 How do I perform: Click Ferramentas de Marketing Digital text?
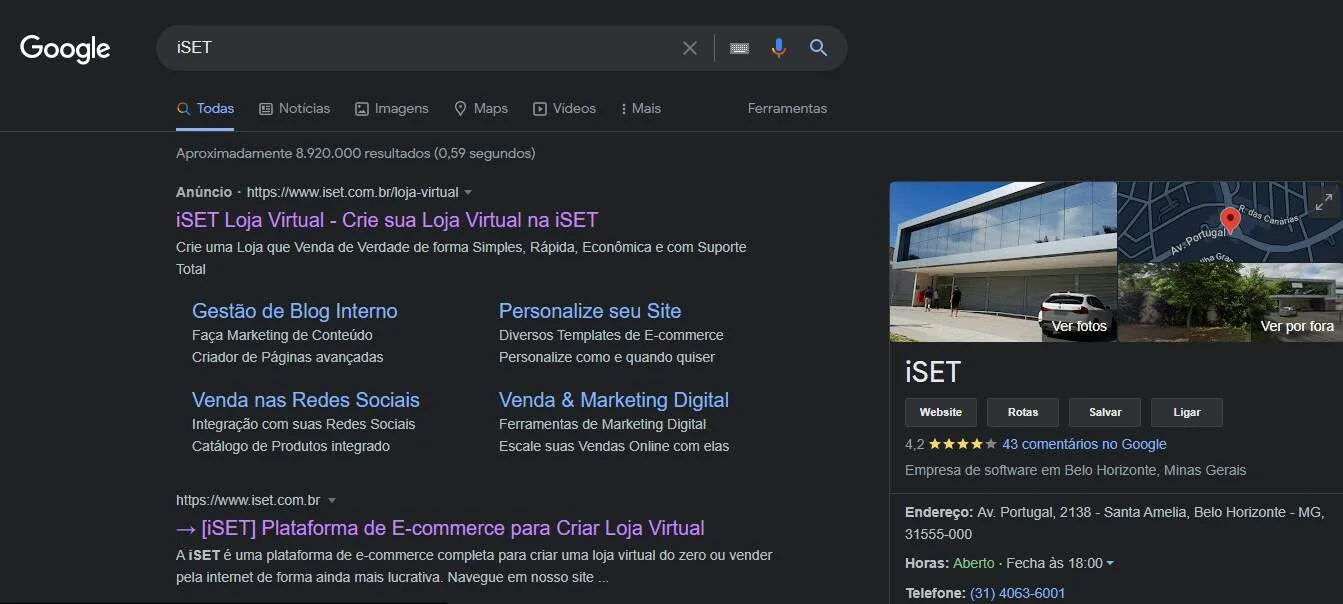(602, 424)
